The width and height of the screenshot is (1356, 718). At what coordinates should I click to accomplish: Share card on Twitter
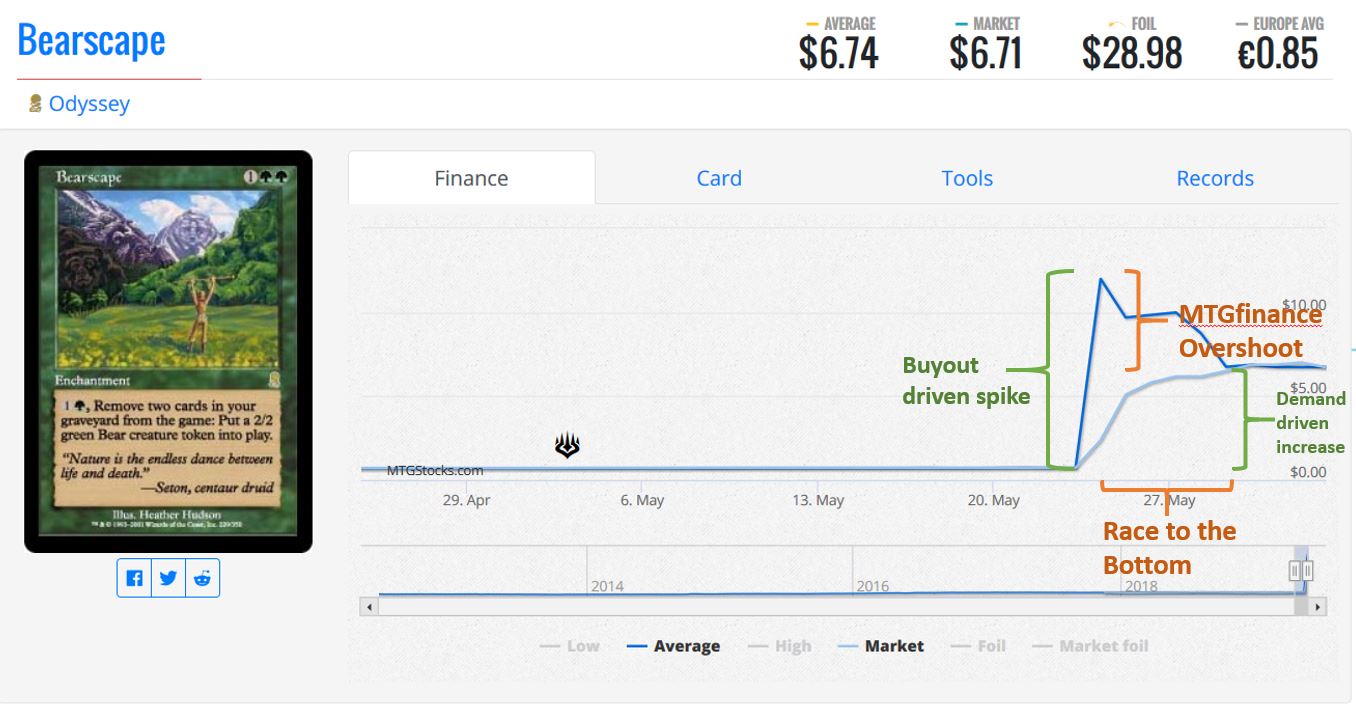click(168, 578)
